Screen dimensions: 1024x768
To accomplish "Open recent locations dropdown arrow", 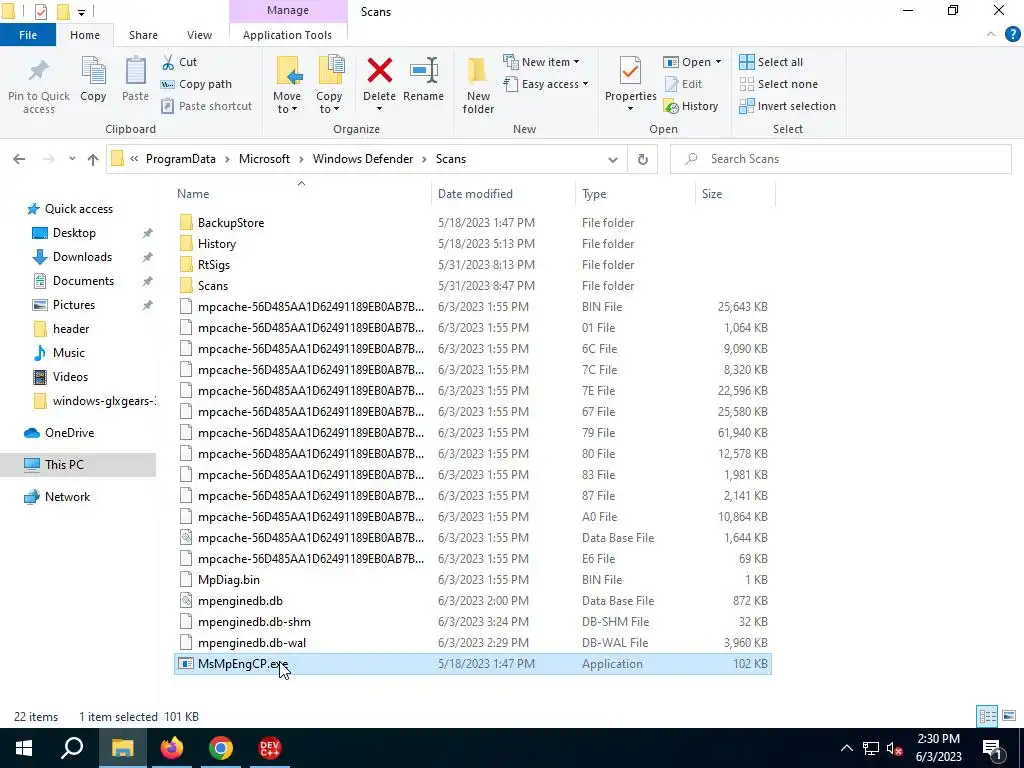I will click(72, 159).
